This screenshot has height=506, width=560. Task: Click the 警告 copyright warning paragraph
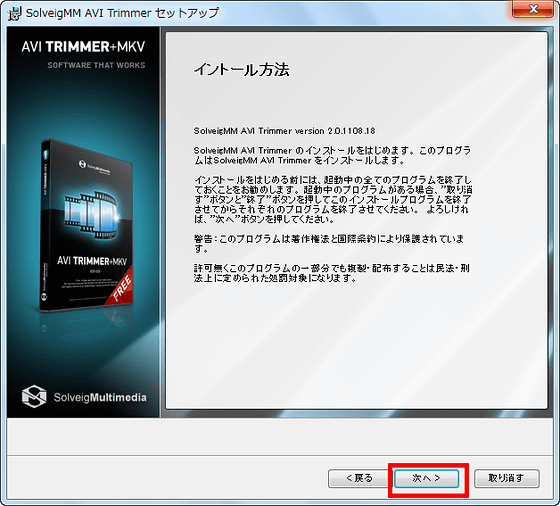click(329, 244)
